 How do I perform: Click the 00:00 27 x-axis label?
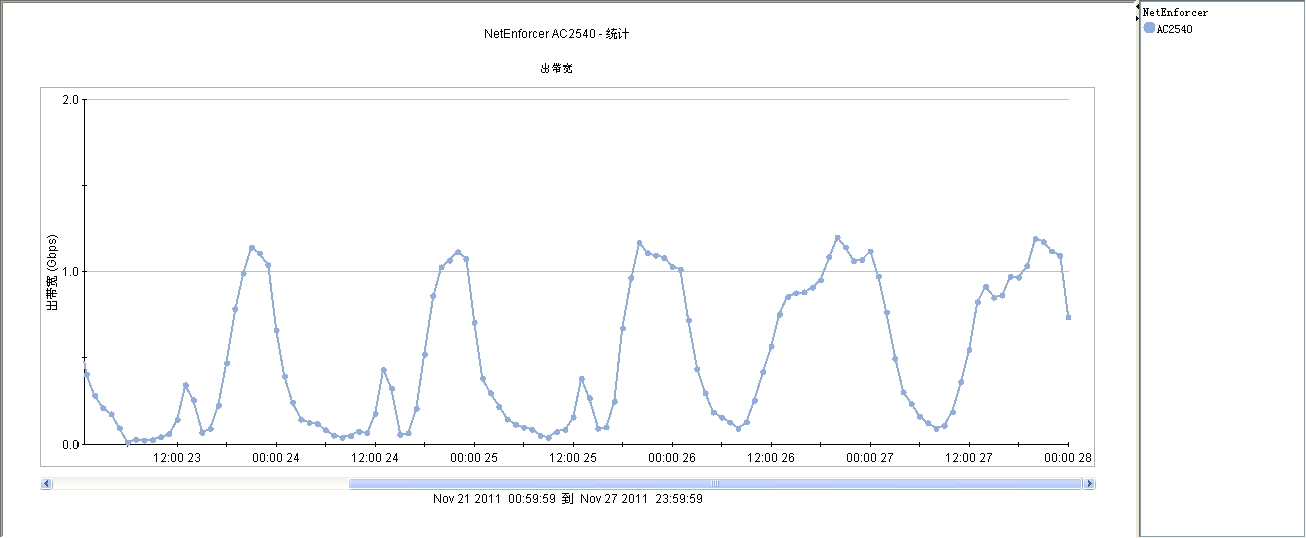870,458
